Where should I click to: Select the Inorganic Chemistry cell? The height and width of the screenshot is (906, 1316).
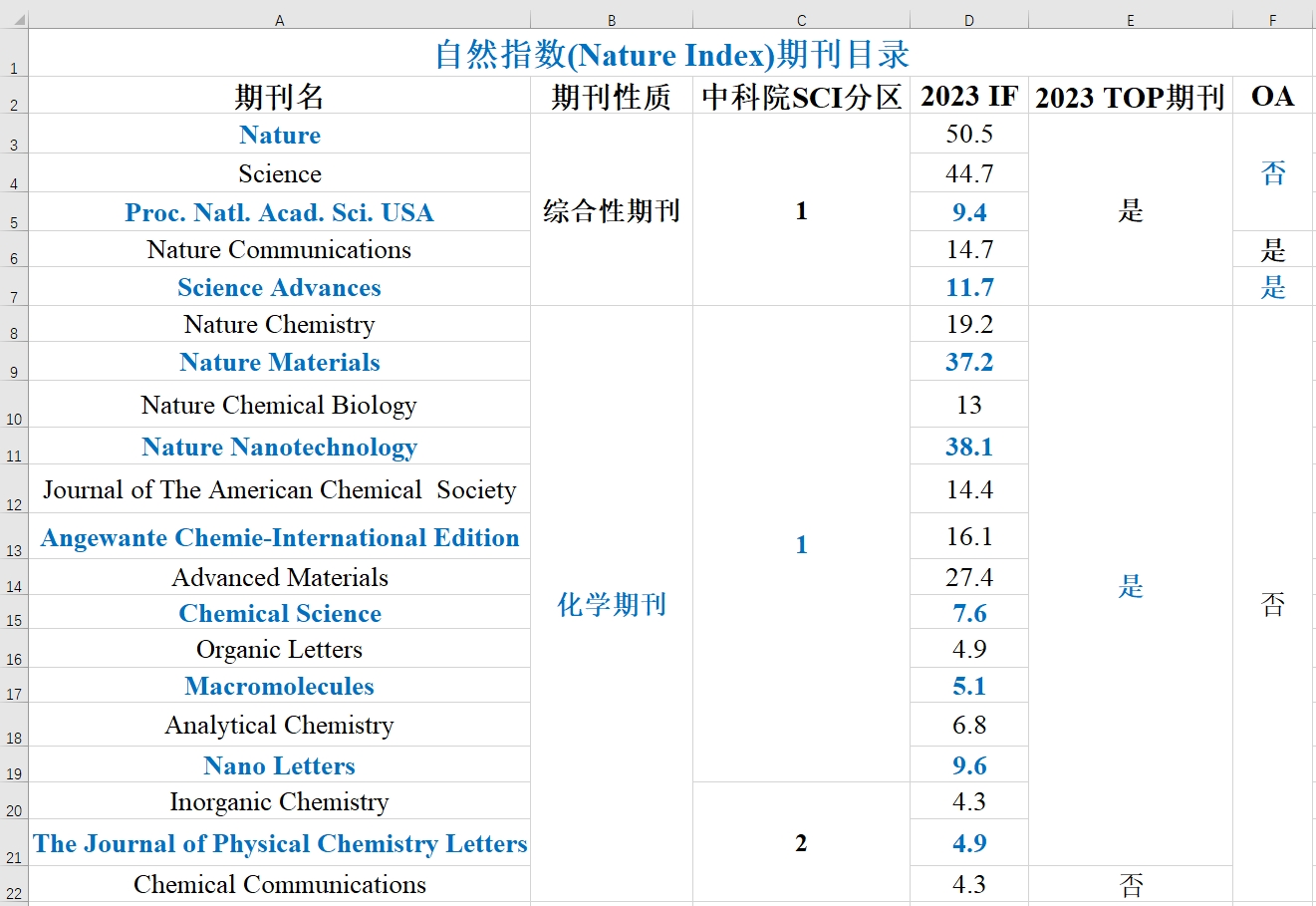pos(279,801)
